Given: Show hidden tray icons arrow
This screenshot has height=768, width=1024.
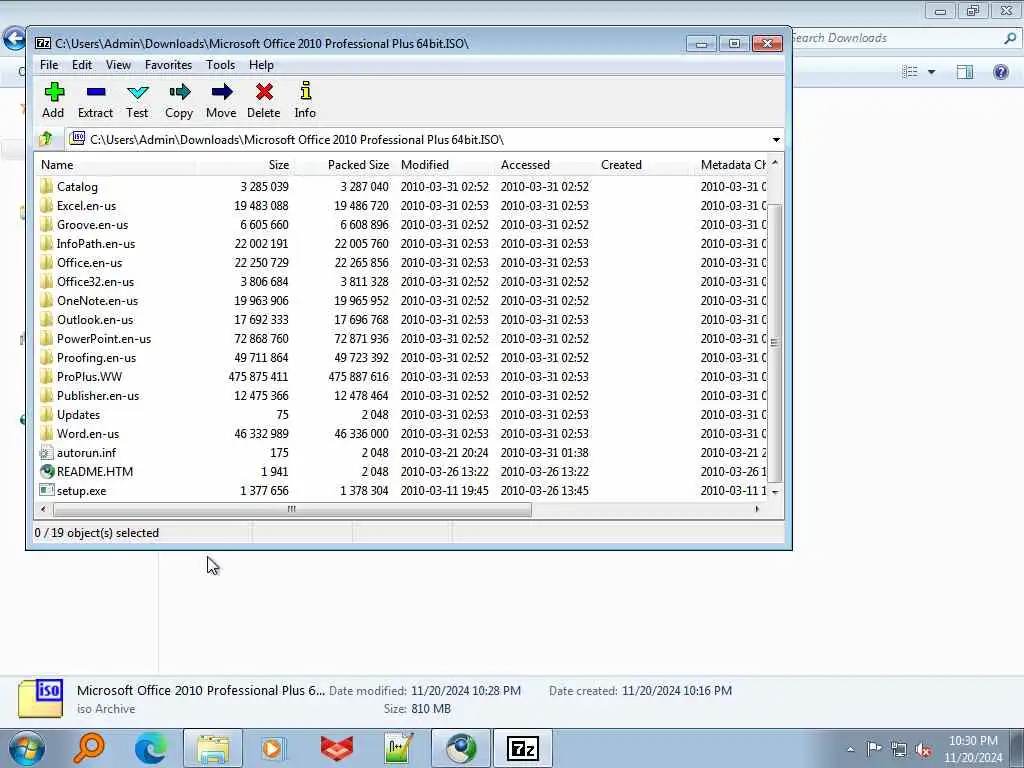Looking at the screenshot, I should [x=850, y=749].
